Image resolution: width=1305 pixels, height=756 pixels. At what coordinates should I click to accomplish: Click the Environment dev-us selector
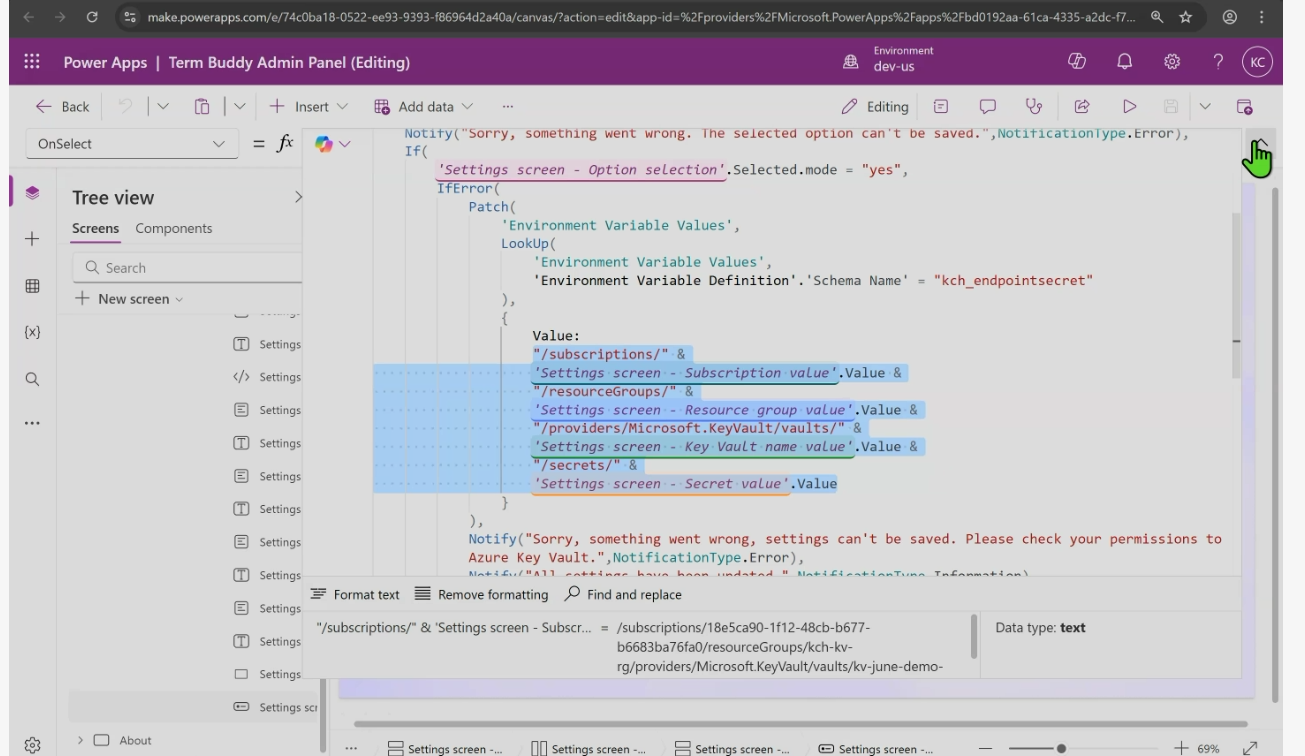coord(890,60)
